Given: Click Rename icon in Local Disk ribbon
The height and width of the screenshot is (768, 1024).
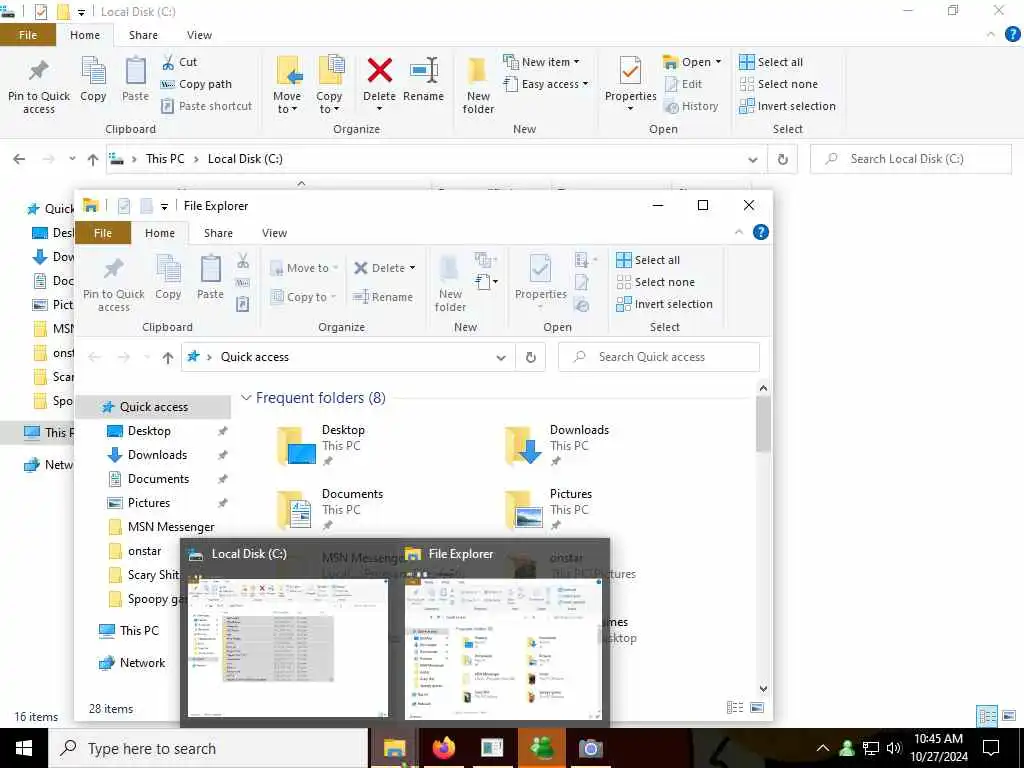Looking at the screenshot, I should click(x=423, y=80).
